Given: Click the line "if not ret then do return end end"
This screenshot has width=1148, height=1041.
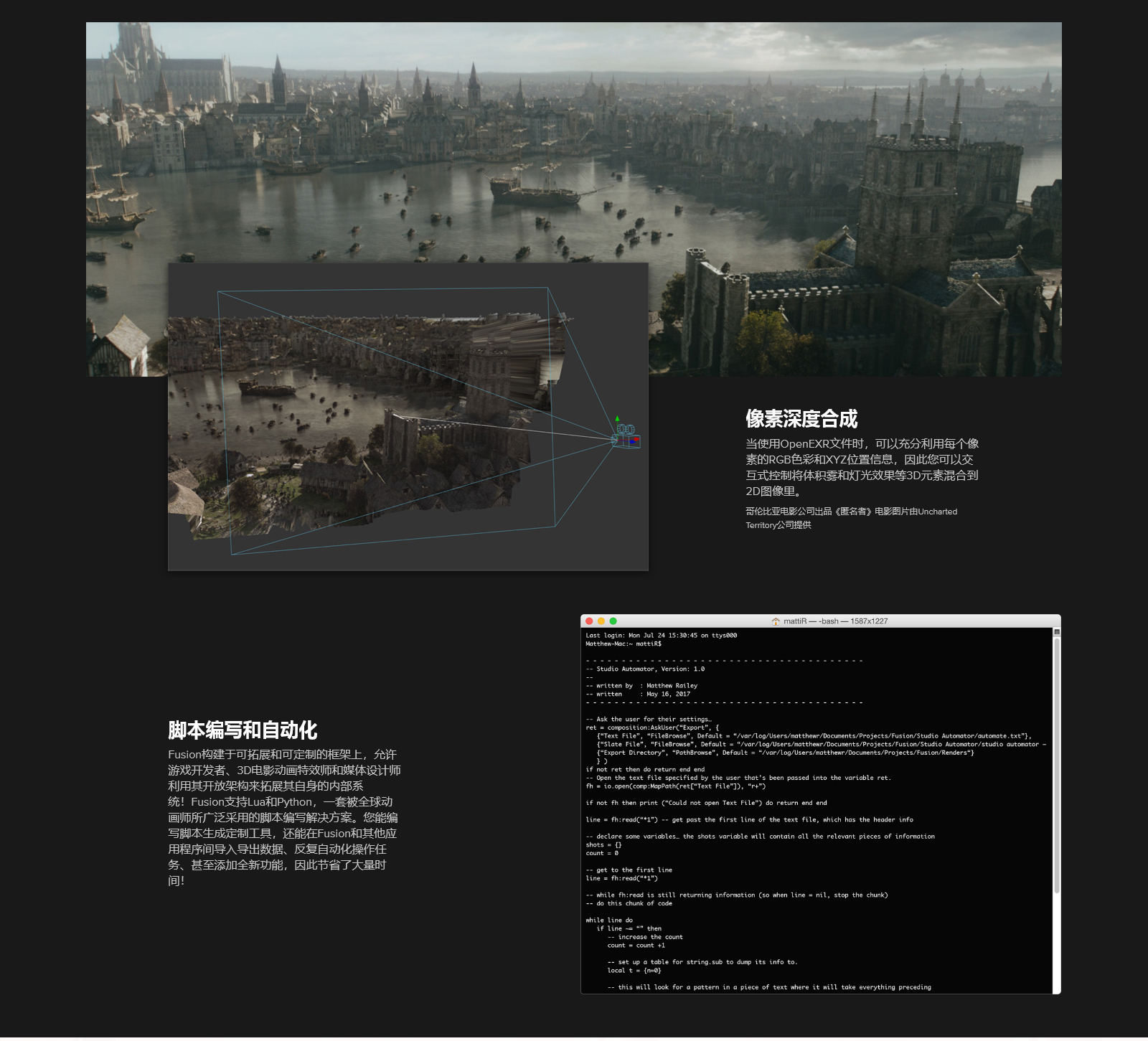Looking at the screenshot, I should click(x=645, y=769).
